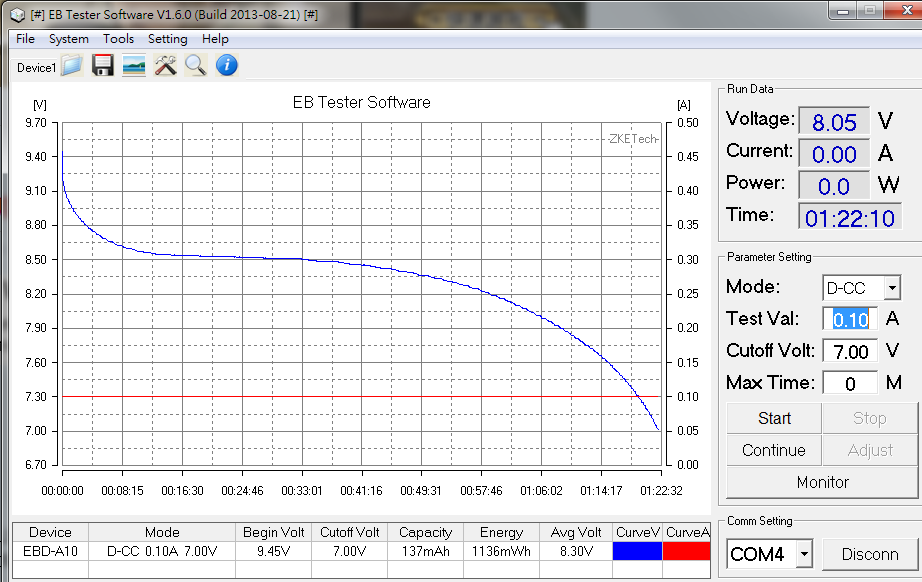Click the magnifying glass icon
Image resolution: width=922 pixels, height=582 pixels.
[195, 66]
